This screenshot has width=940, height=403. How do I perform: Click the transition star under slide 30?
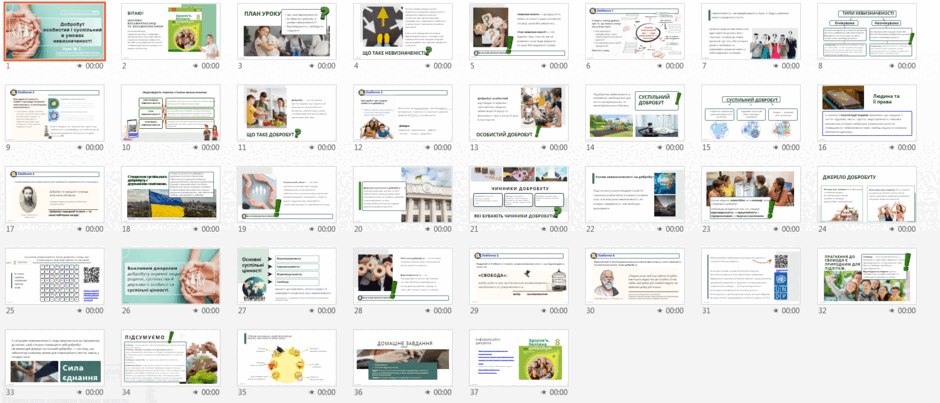661,311
